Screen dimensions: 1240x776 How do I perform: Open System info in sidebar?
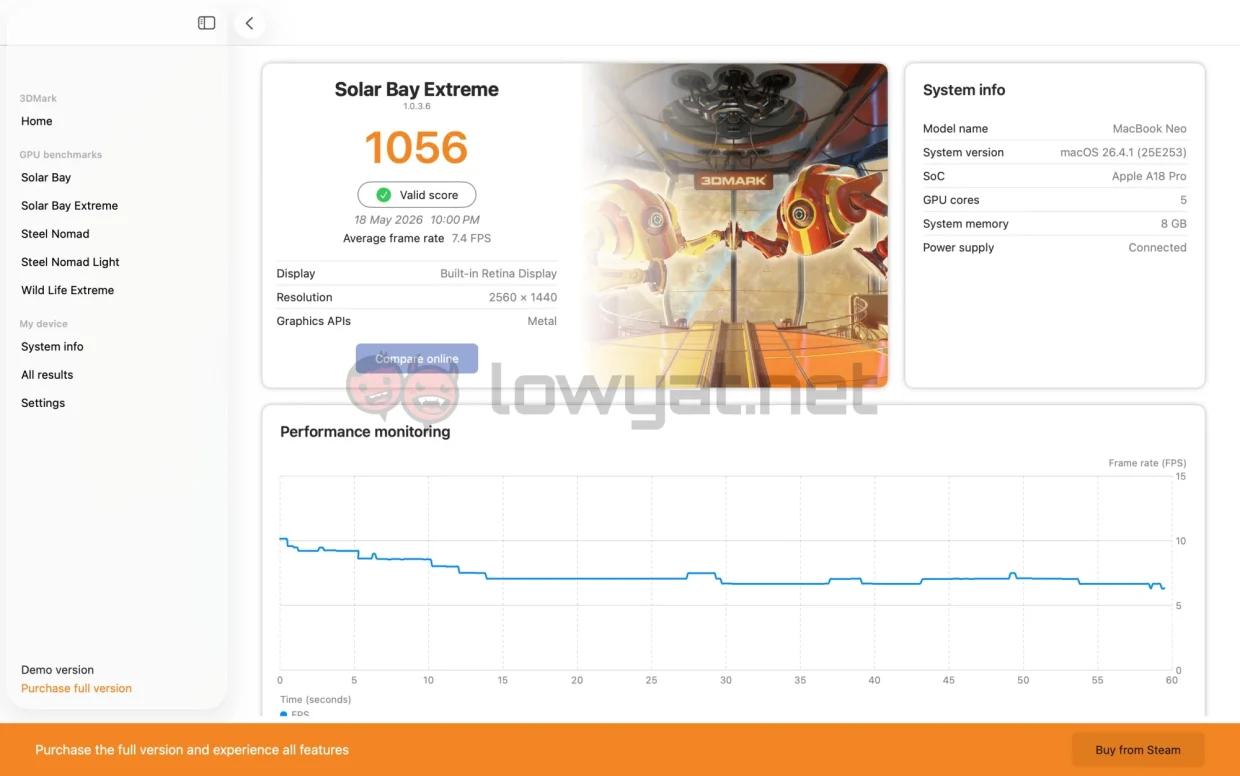click(52, 346)
